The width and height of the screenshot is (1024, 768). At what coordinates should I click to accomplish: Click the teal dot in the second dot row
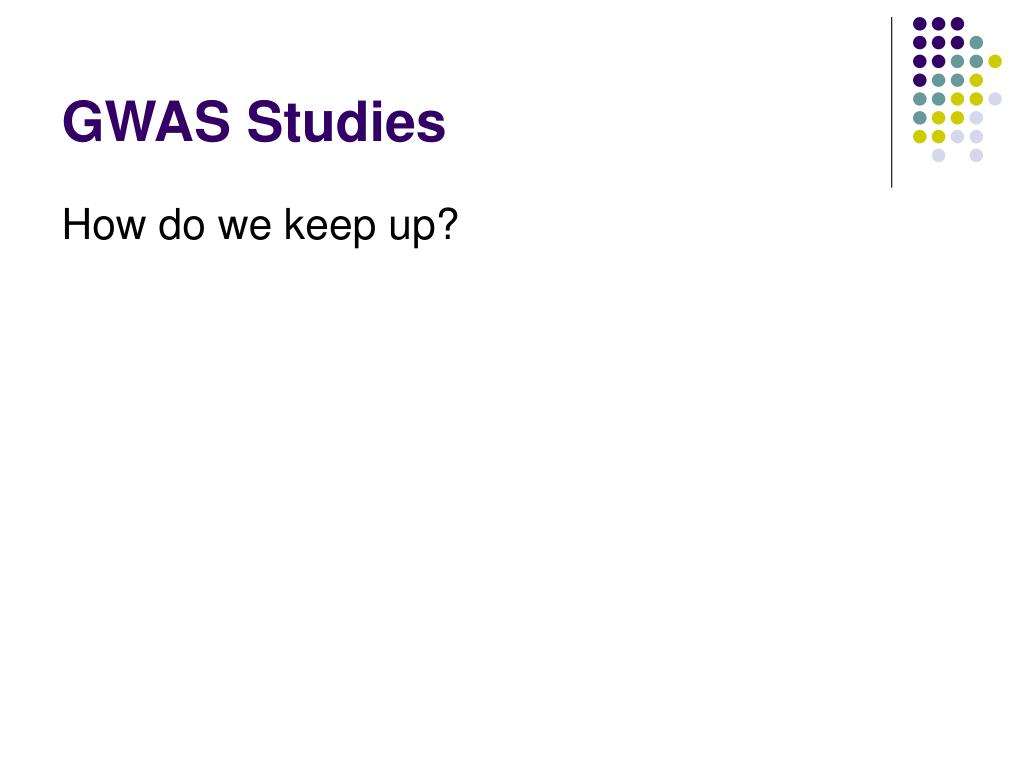(976, 43)
